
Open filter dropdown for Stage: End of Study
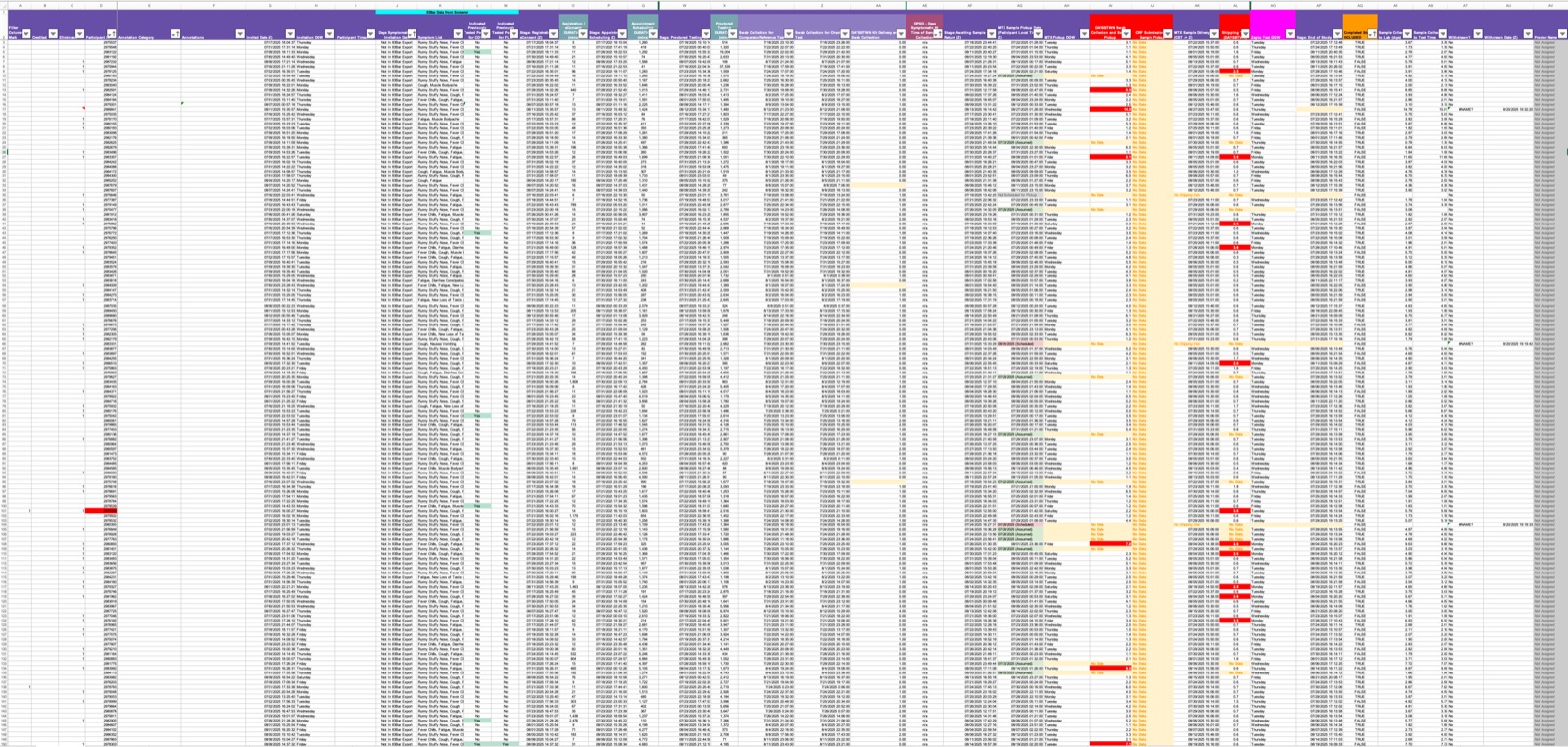[x=1336, y=34]
